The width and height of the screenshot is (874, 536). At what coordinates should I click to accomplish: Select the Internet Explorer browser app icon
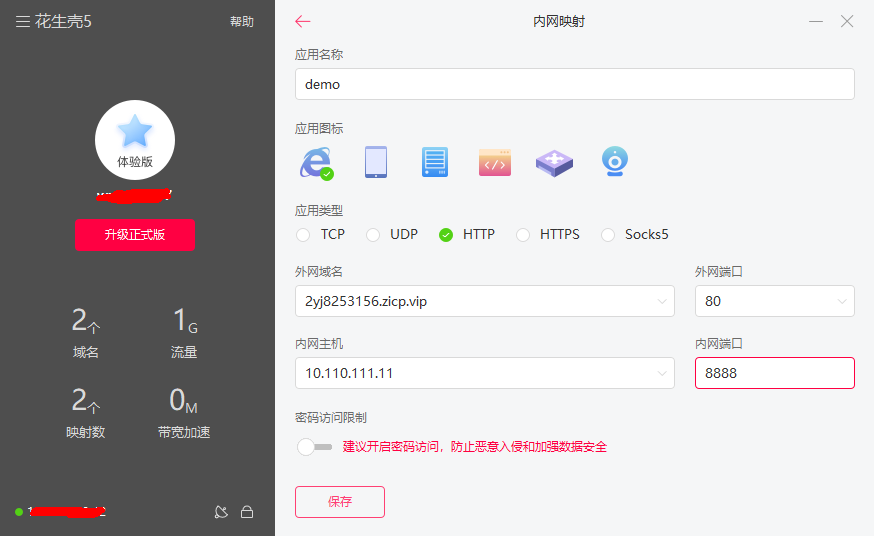[317, 163]
